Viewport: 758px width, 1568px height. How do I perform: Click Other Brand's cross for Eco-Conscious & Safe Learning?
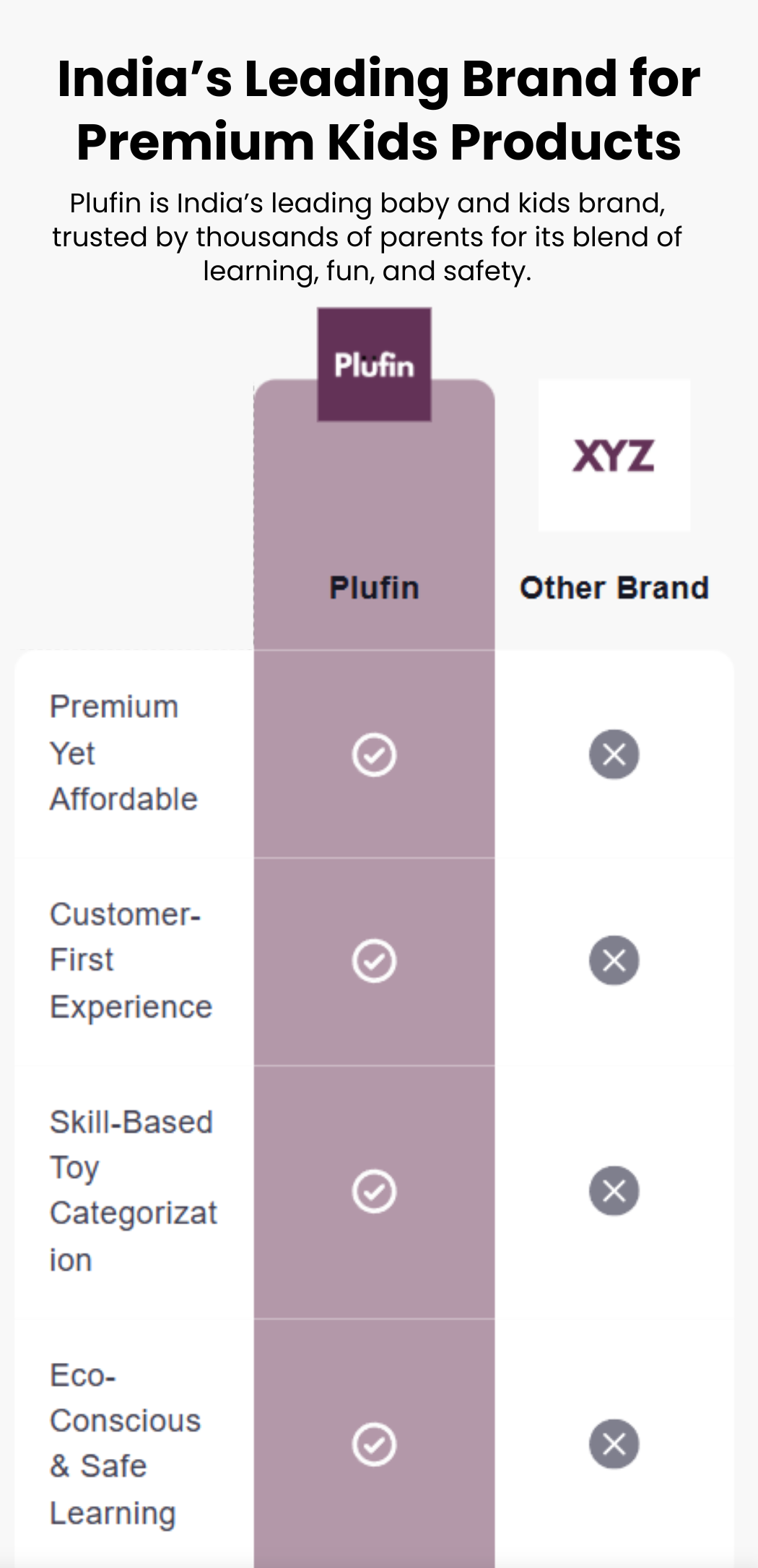click(x=614, y=1444)
